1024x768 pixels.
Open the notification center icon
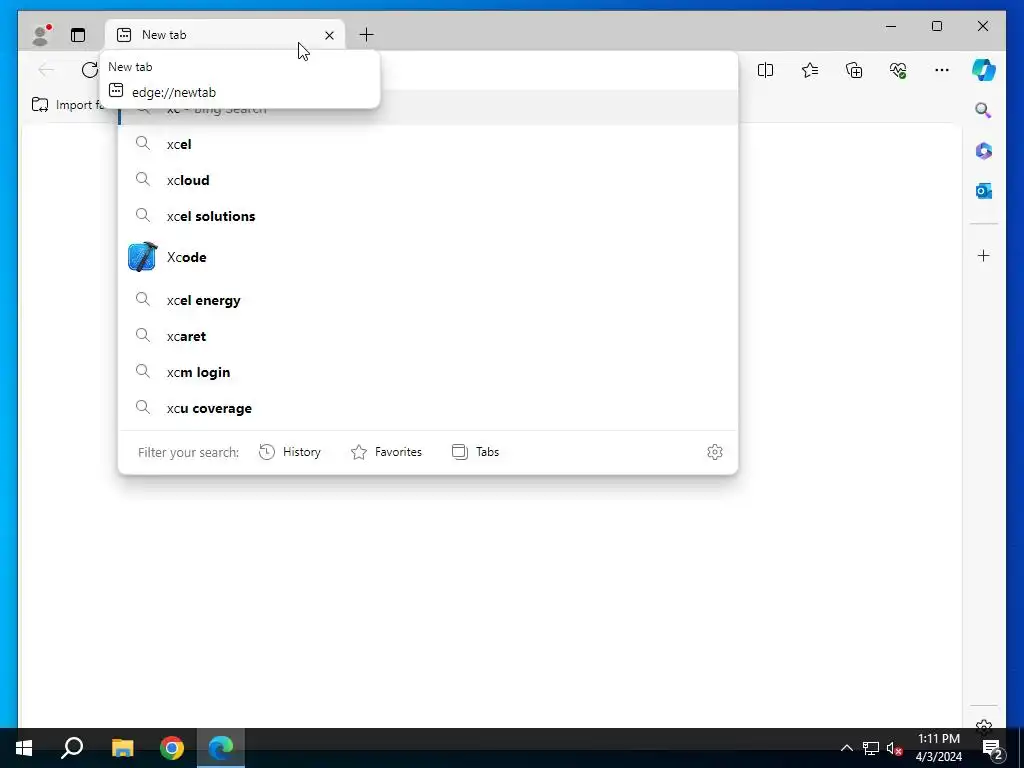tap(992, 748)
